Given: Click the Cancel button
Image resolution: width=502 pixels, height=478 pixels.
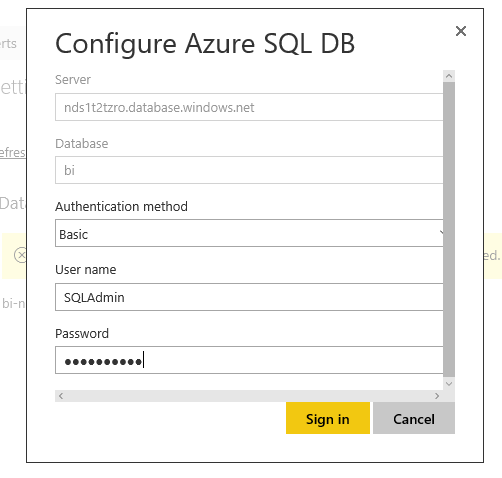Looking at the screenshot, I should tap(414, 418).
